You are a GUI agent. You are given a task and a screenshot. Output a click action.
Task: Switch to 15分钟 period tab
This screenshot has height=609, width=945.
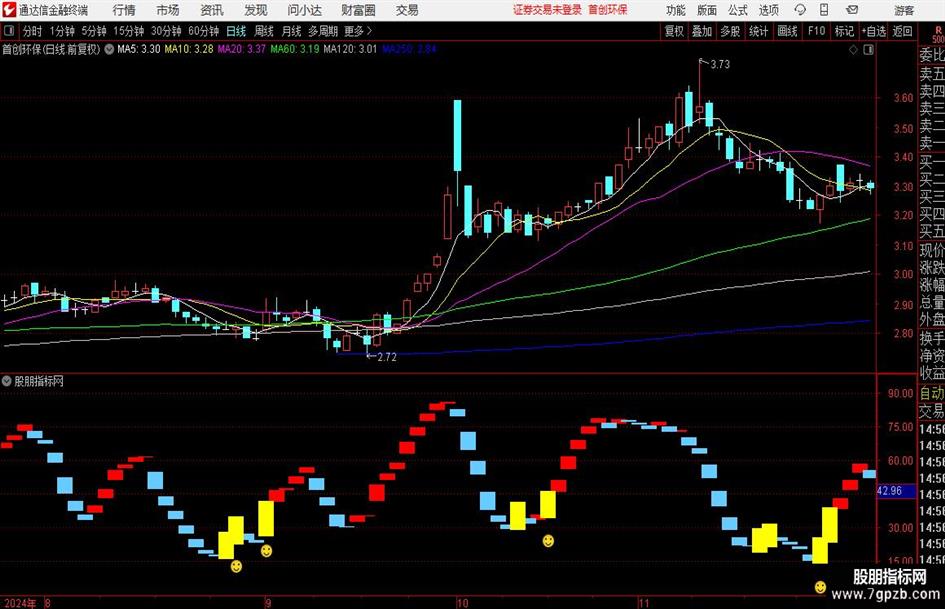click(x=128, y=31)
